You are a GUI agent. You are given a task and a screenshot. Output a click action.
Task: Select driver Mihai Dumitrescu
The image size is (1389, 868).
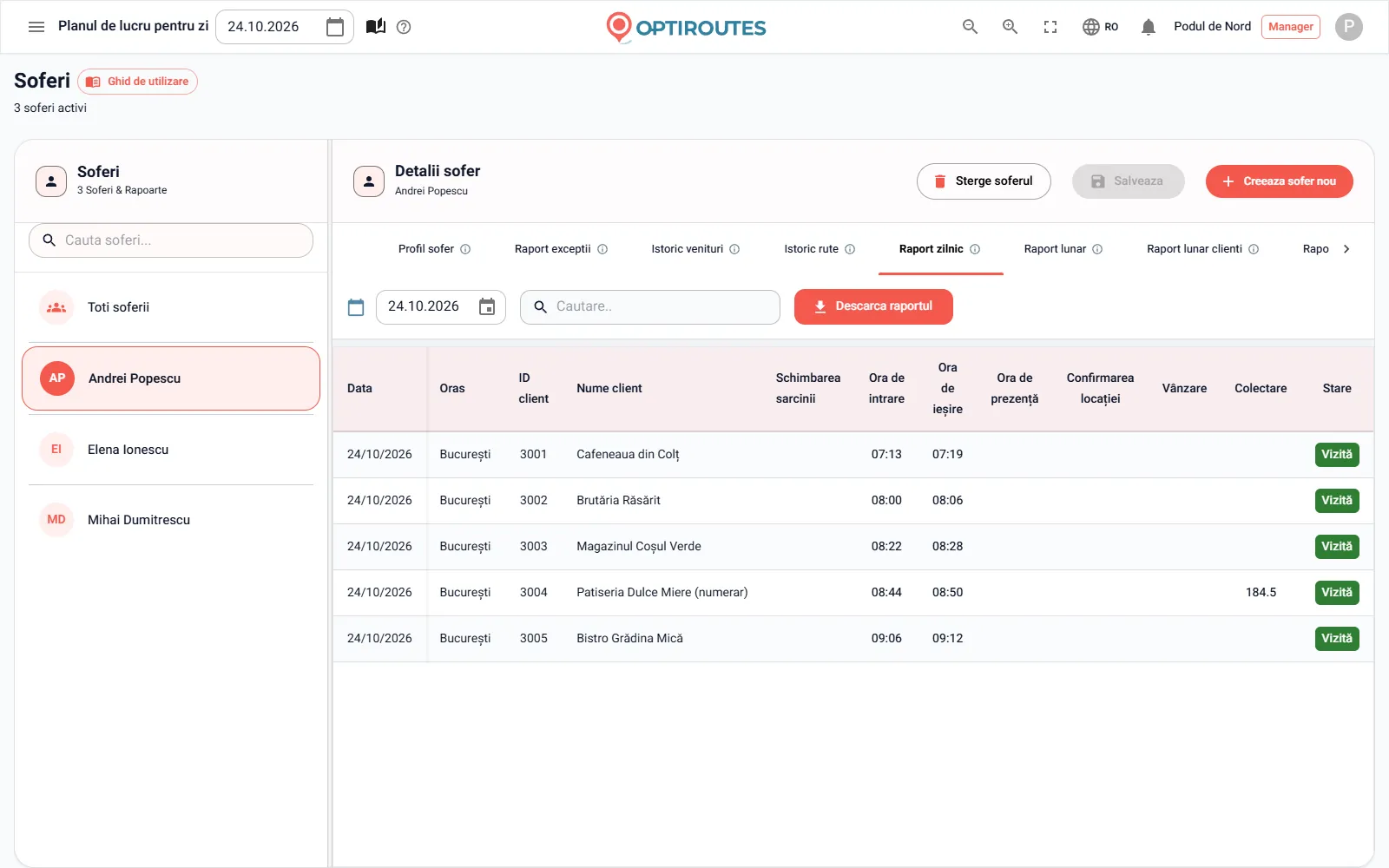tap(171, 520)
